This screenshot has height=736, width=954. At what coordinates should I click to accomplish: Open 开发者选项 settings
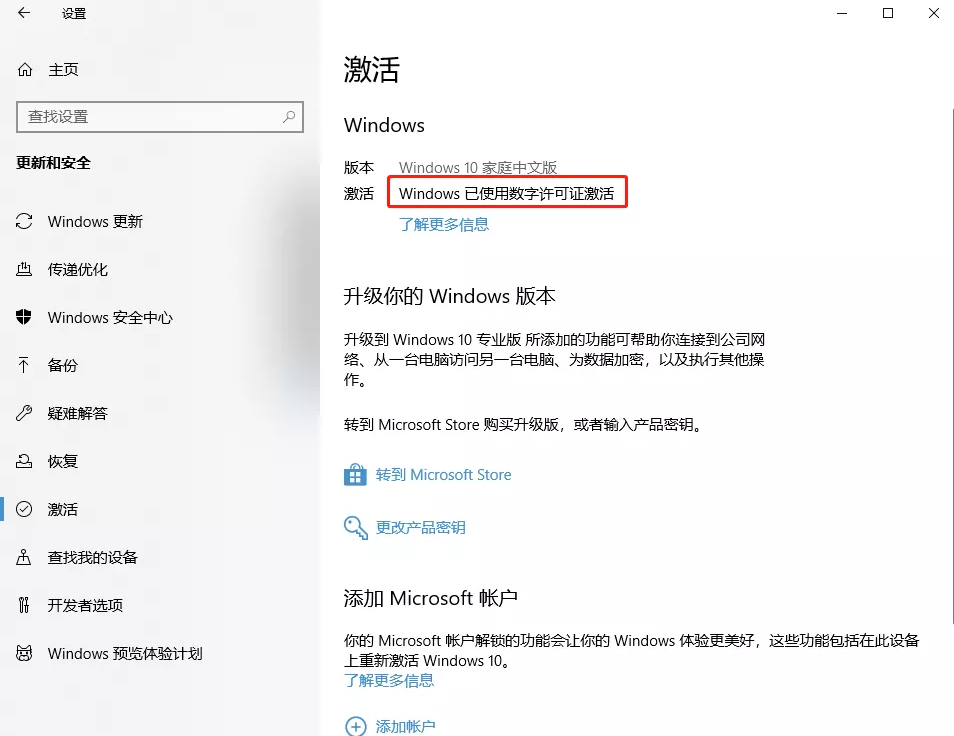(85, 606)
